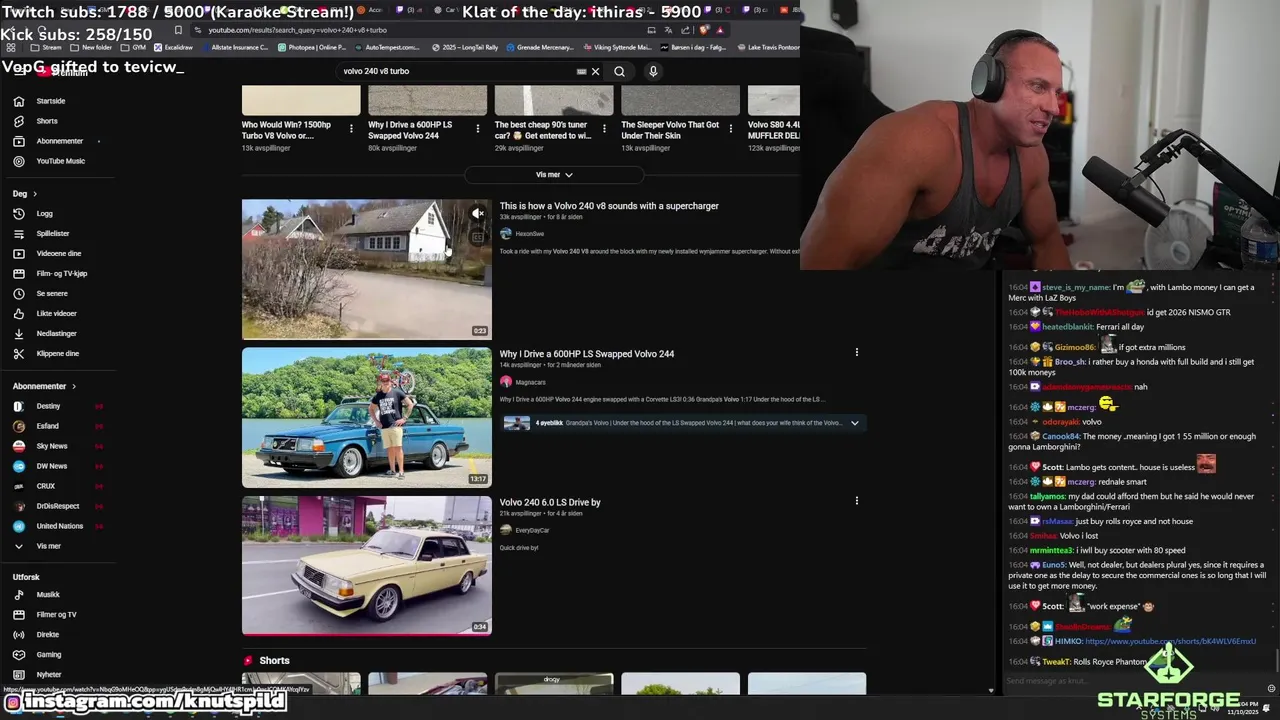This screenshot has height=720, width=1280.
Task: Expand the Deg section chevron
Action: (34, 194)
